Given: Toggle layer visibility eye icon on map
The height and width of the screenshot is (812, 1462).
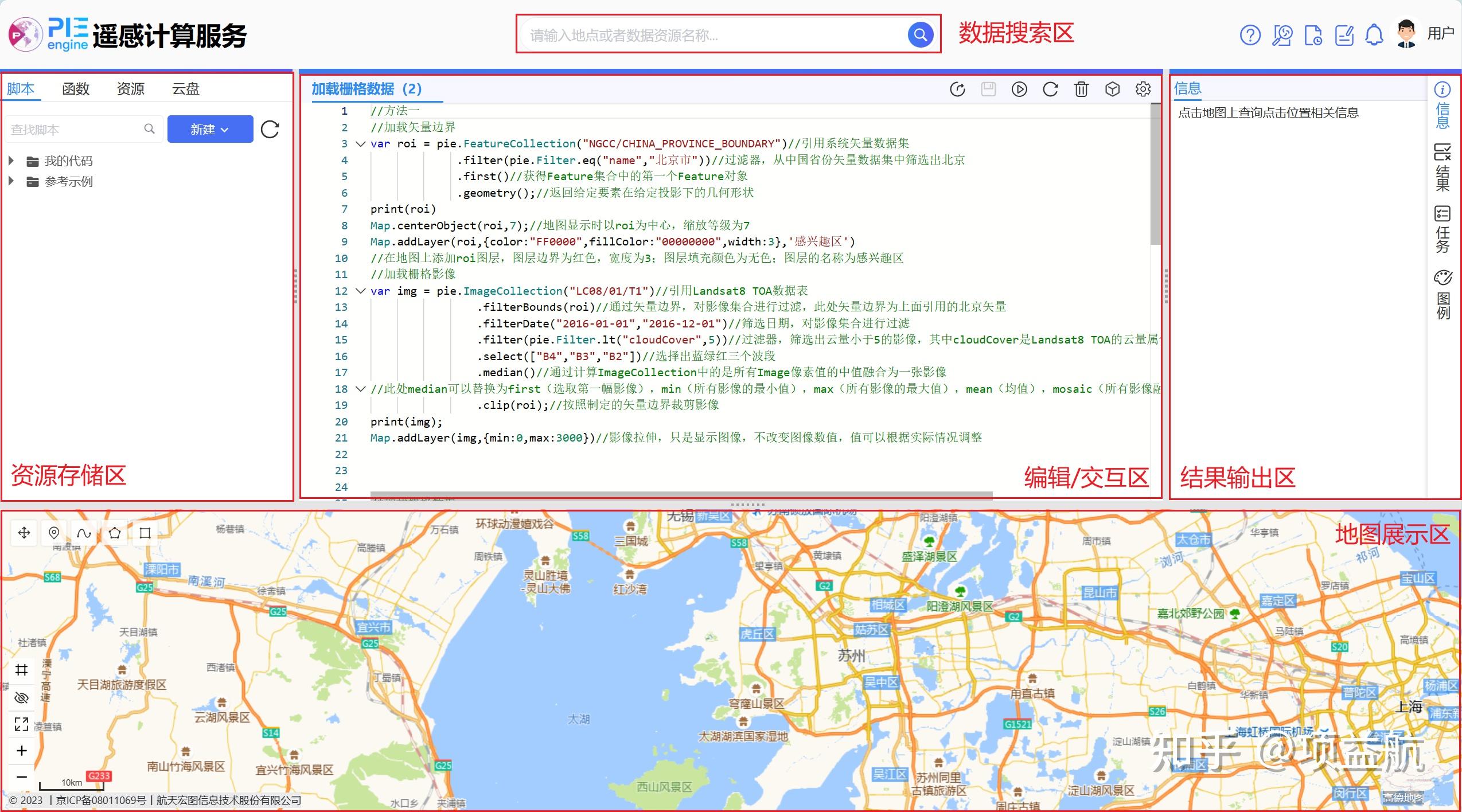Looking at the screenshot, I should click(22, 697).
